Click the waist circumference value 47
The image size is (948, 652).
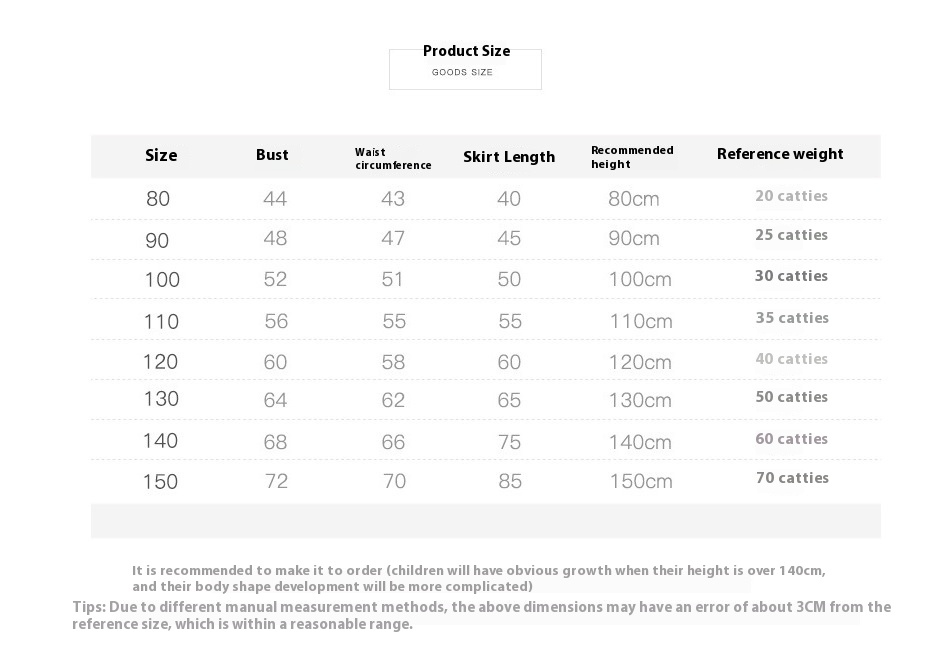(393, 239)
